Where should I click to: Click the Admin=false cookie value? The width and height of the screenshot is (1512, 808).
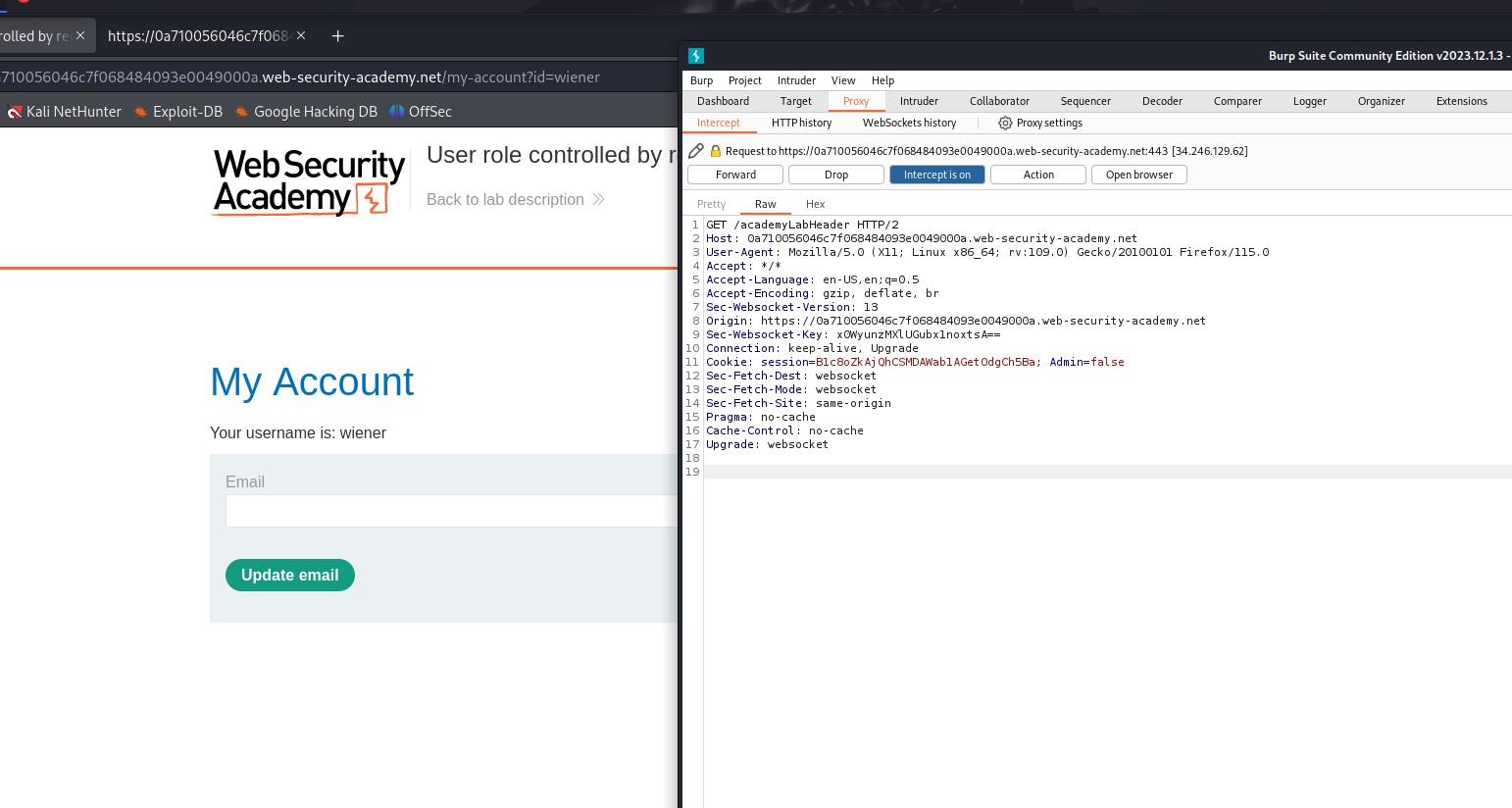tap(1086, 362)
